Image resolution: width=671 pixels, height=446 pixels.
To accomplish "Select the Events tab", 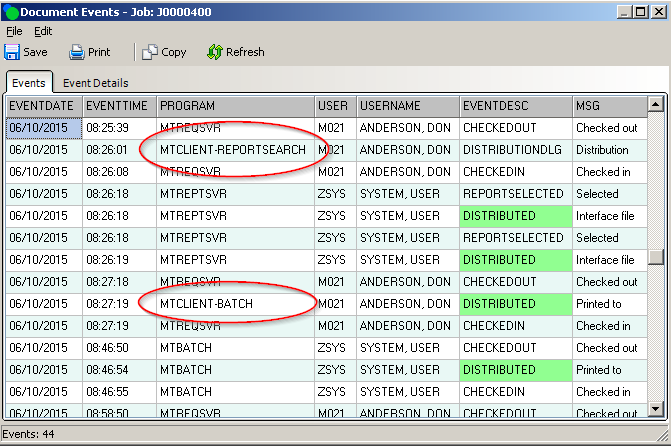I will 28,83.
